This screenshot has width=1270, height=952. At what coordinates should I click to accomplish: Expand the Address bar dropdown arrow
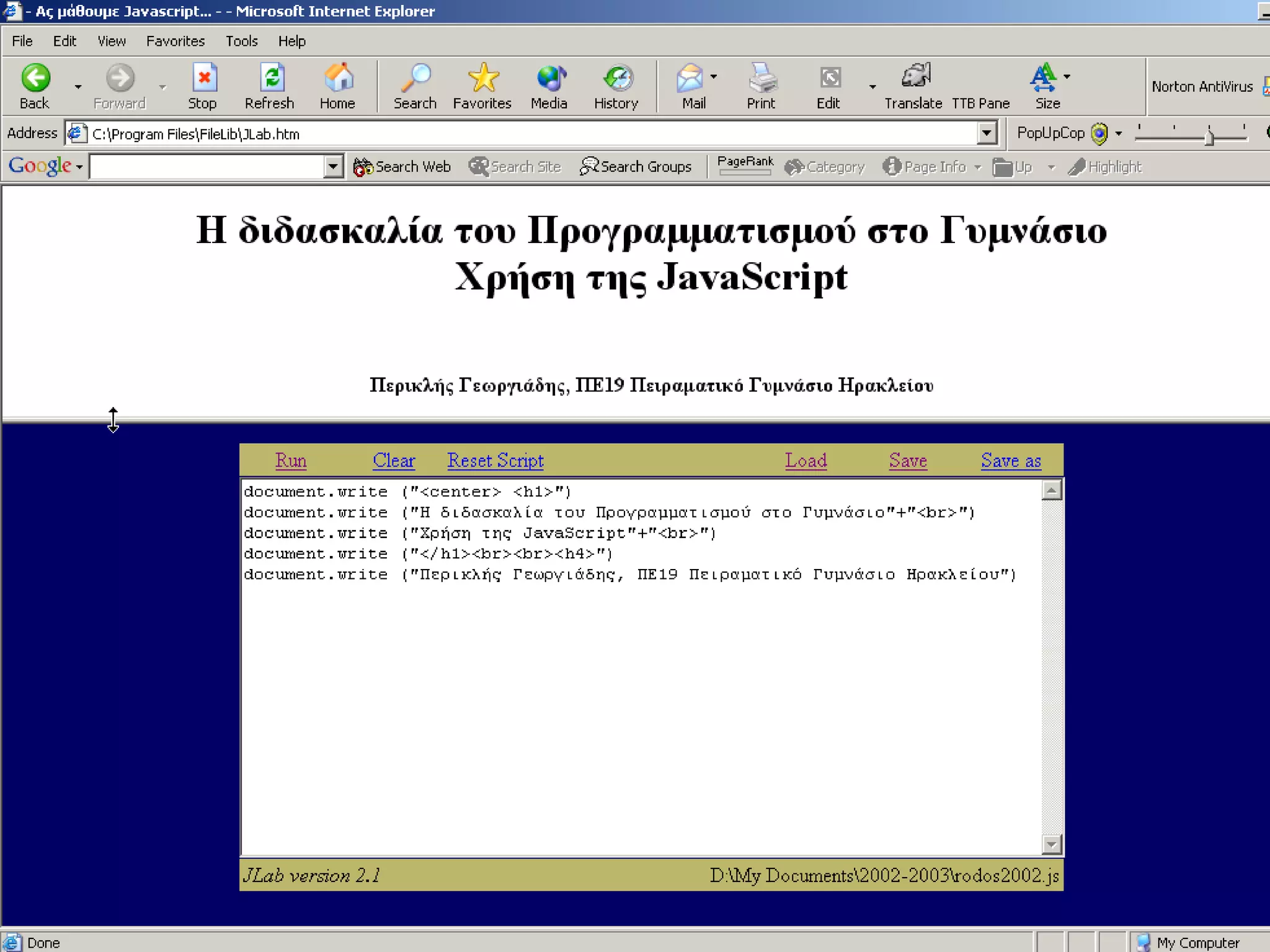(x=986, y=133)
